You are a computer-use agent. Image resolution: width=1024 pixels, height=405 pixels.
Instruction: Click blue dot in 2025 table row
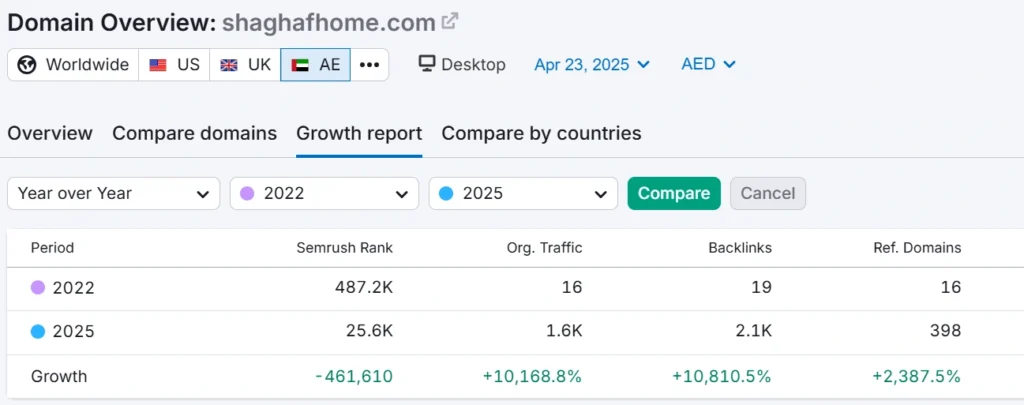(x=38, y=332)
